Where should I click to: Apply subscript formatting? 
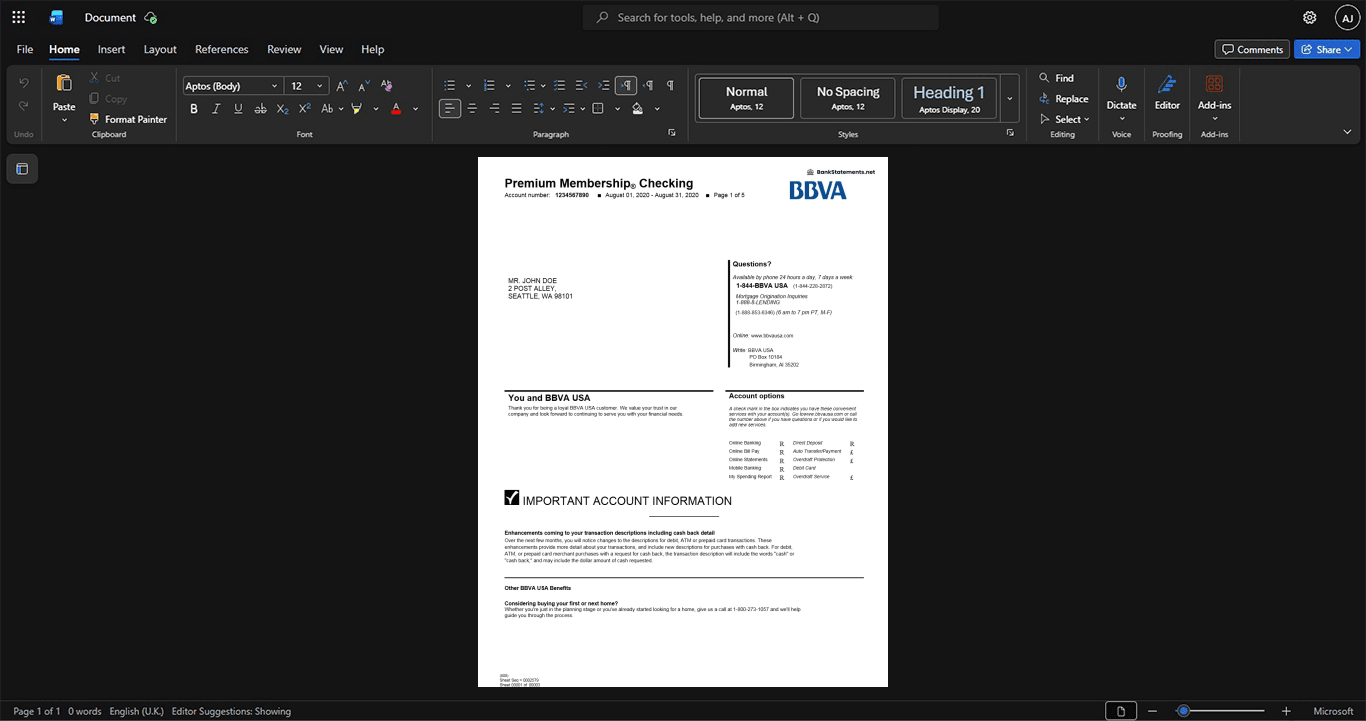(283, 108)
